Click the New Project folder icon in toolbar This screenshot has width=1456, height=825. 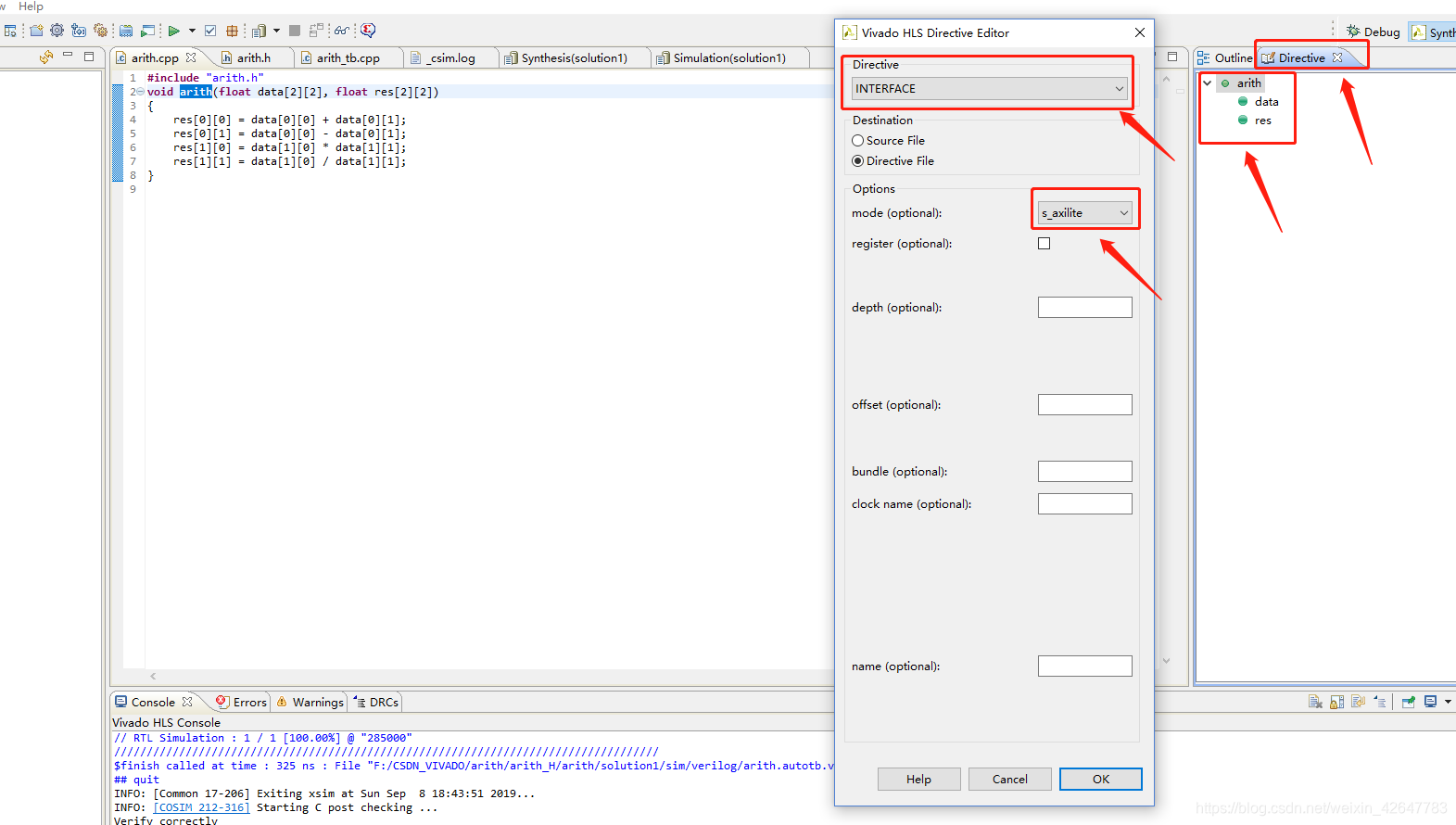pos(36,31)
